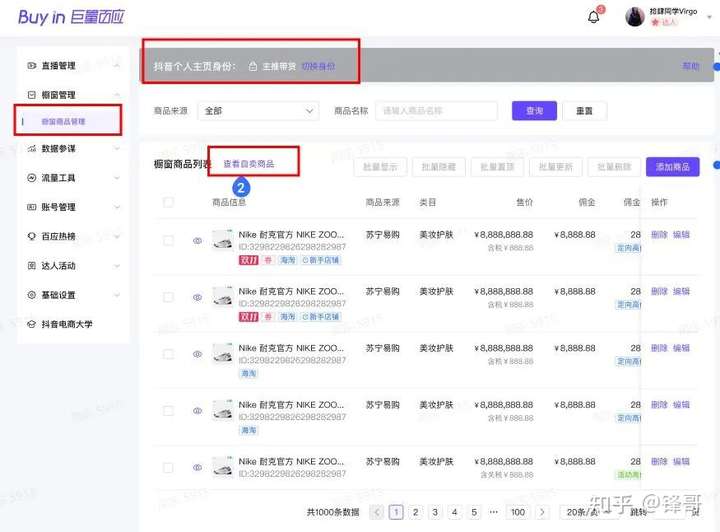This screenshot has width=720, height=532.
Task: Click the 百应热榜 sidebar icon
Action: click(x=31, y=236)
